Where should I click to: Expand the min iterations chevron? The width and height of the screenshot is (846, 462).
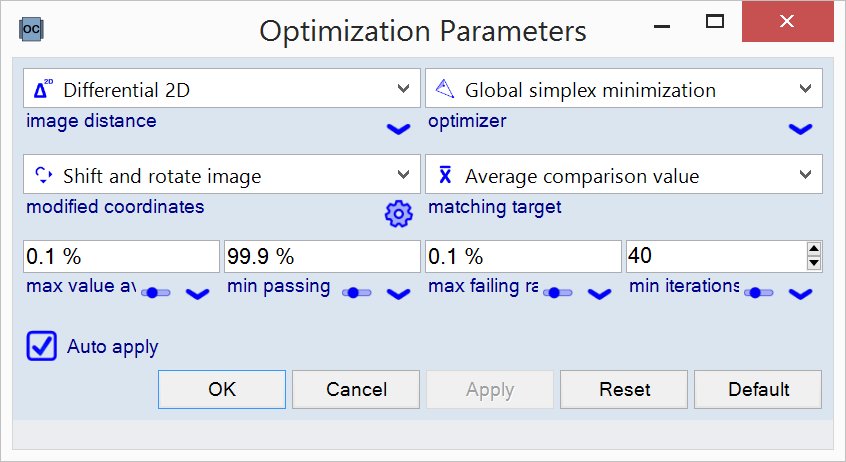pyautogui.click(x=800, y=294)
